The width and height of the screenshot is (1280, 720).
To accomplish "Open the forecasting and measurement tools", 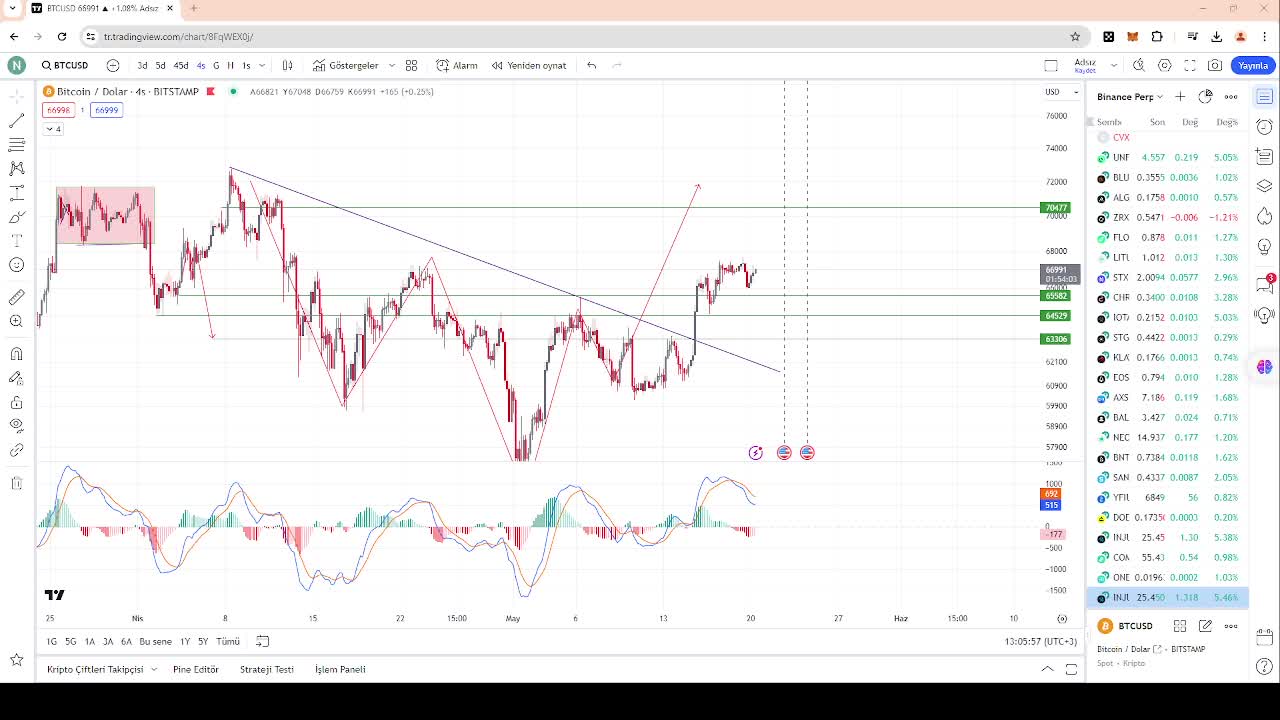I will click(16, 193).
